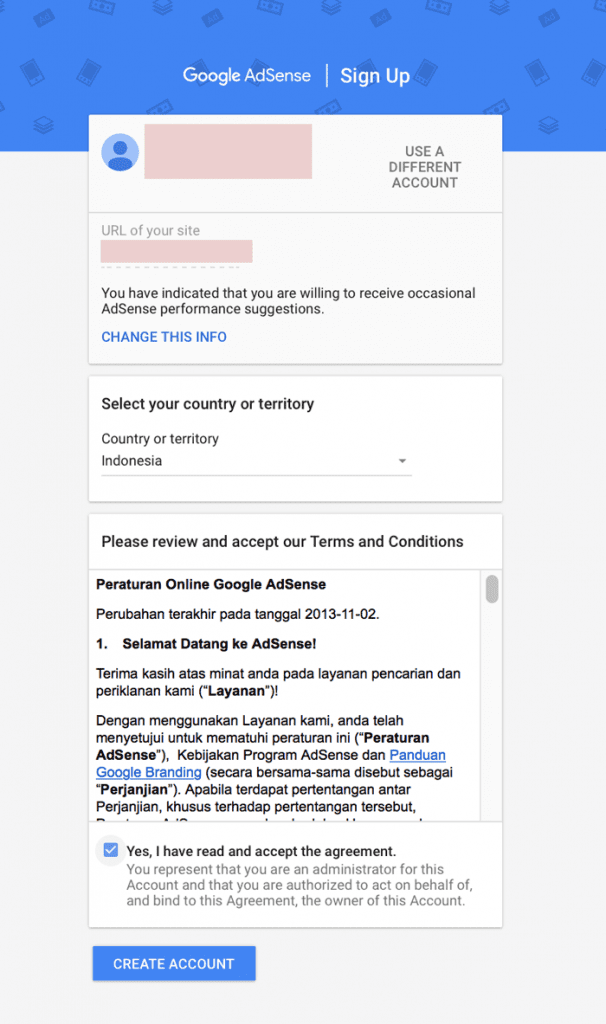Click the Sign Up header text
Viewport: 606px width, 1024px height.
375,76
